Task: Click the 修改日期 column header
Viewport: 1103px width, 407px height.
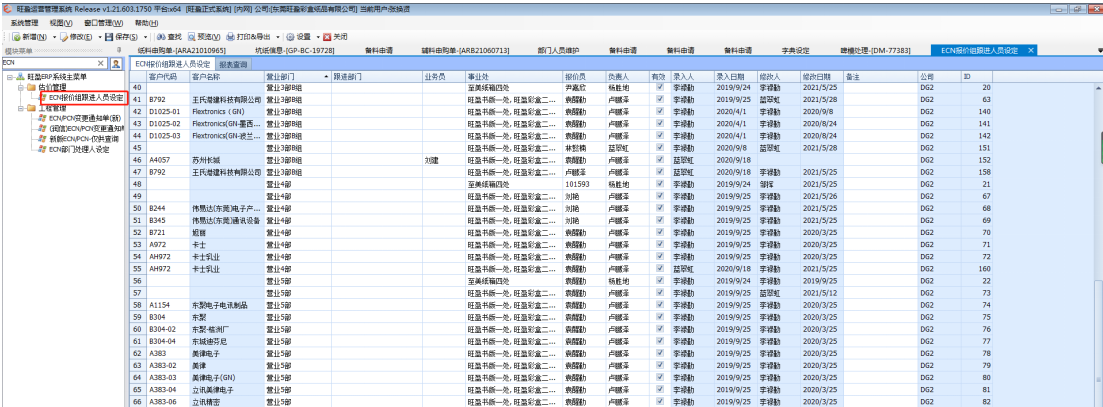Action: 822,76
